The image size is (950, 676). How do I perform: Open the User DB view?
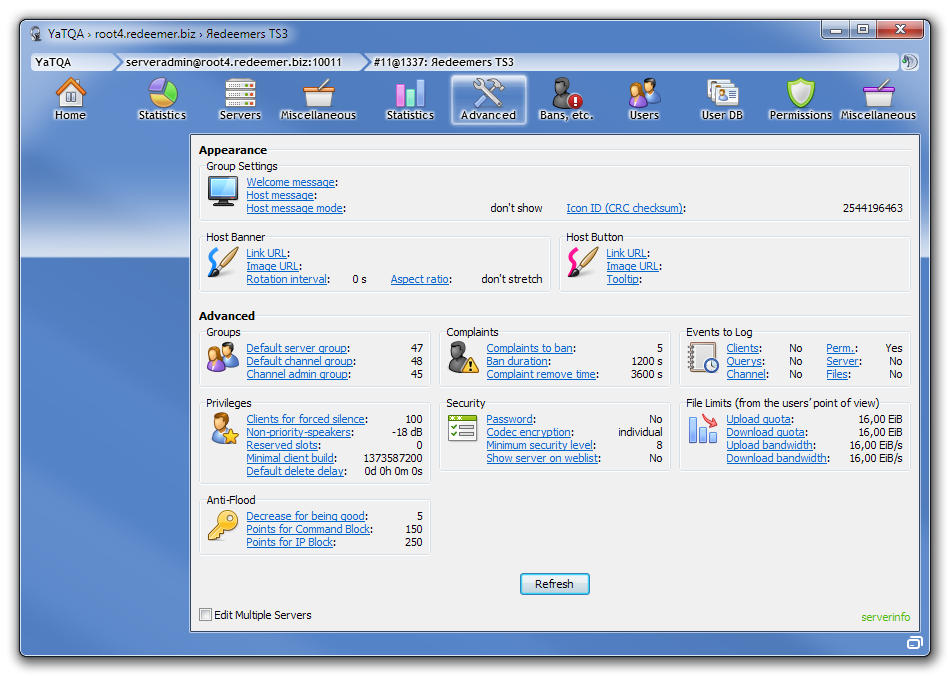click(x=722, y=99)
